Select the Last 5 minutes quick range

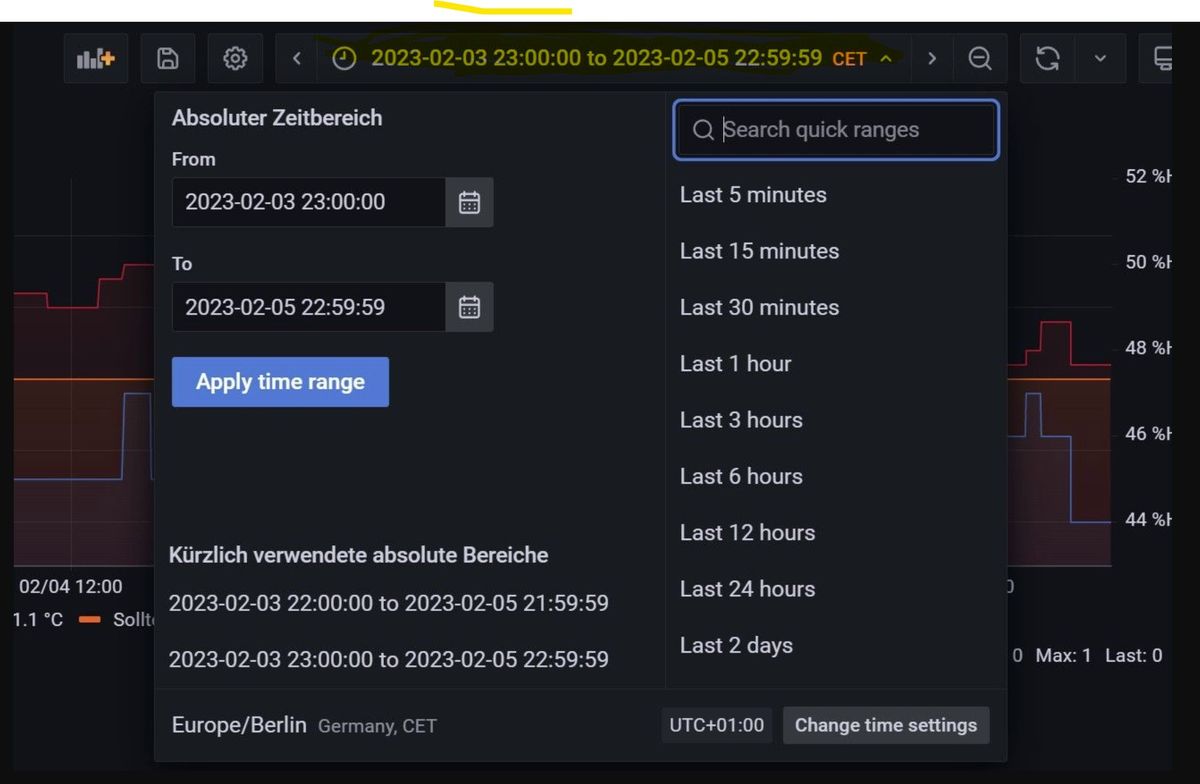(753, 195)
